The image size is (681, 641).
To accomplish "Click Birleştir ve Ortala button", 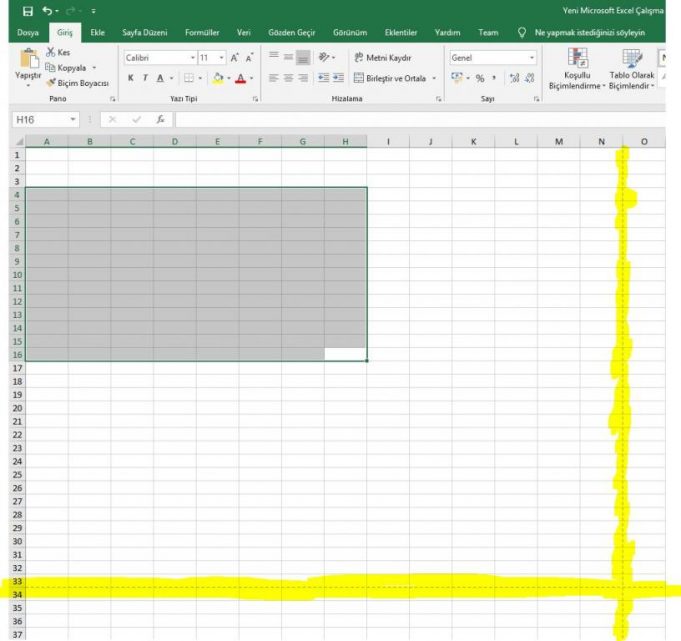I will [390, 78].
